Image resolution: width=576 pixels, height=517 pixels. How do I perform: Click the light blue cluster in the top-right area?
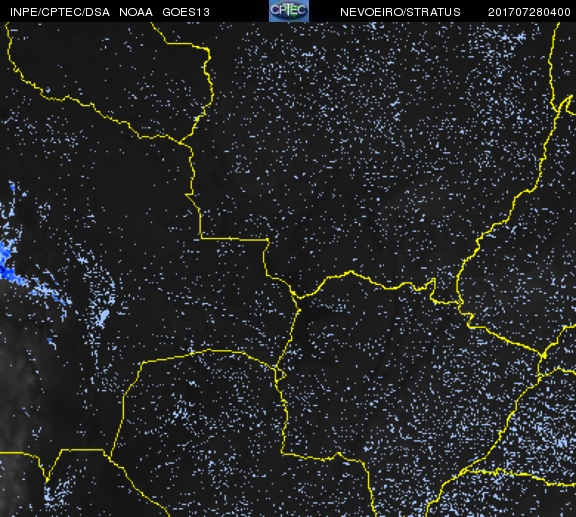519,37
